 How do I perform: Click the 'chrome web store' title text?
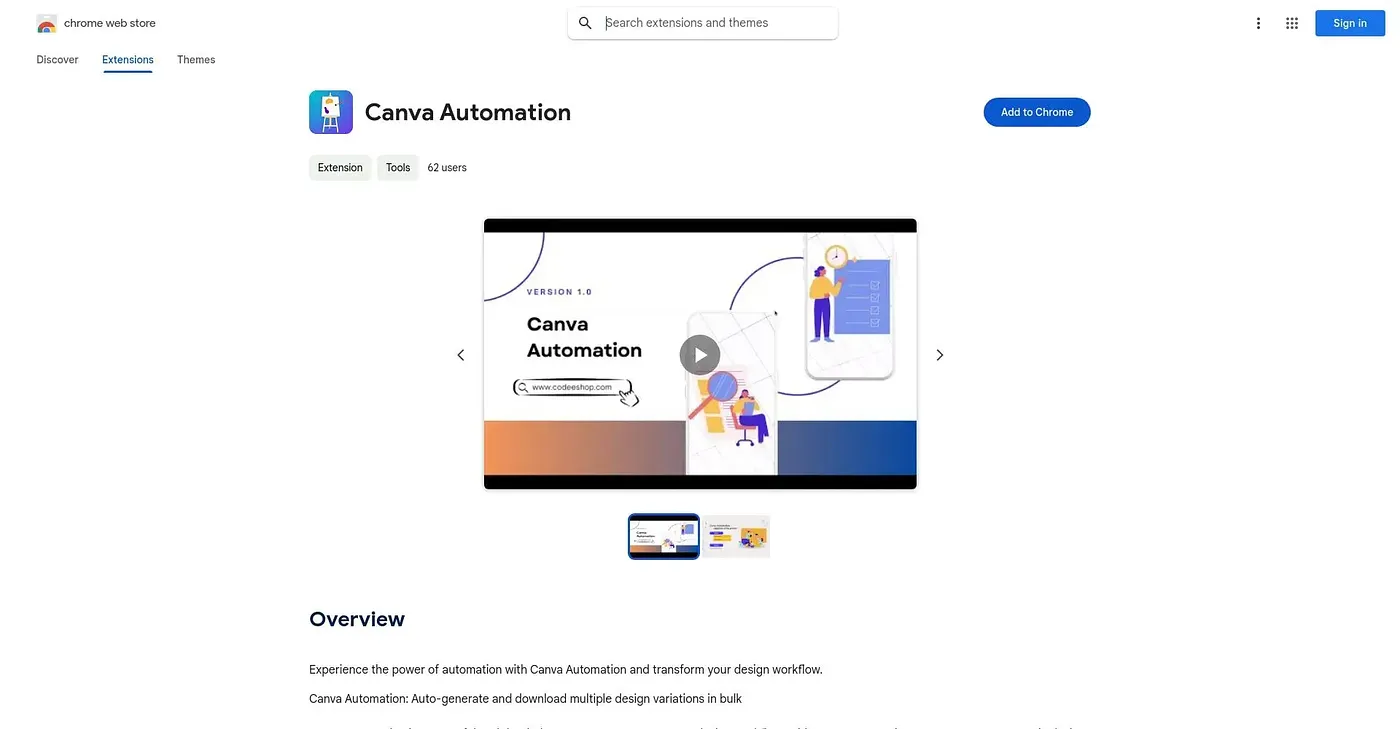tap(110, 23)
